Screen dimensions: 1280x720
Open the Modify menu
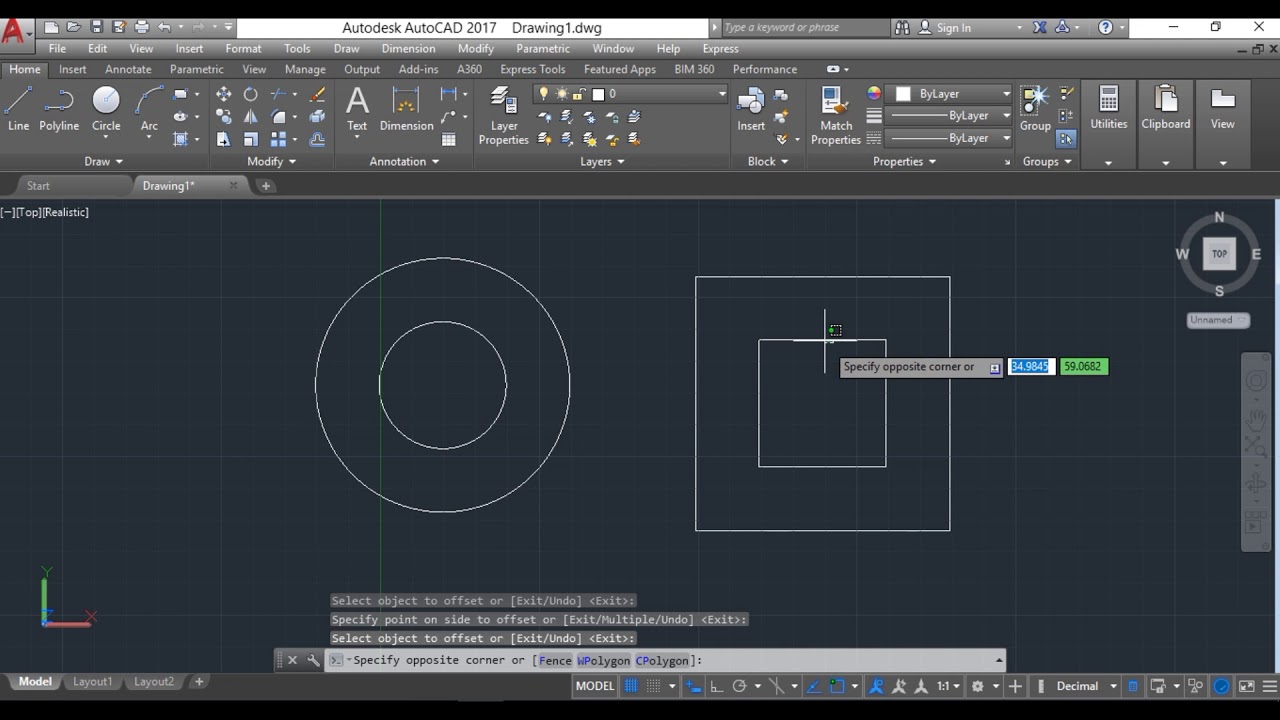pyautogui.click(x=475, y=48)
